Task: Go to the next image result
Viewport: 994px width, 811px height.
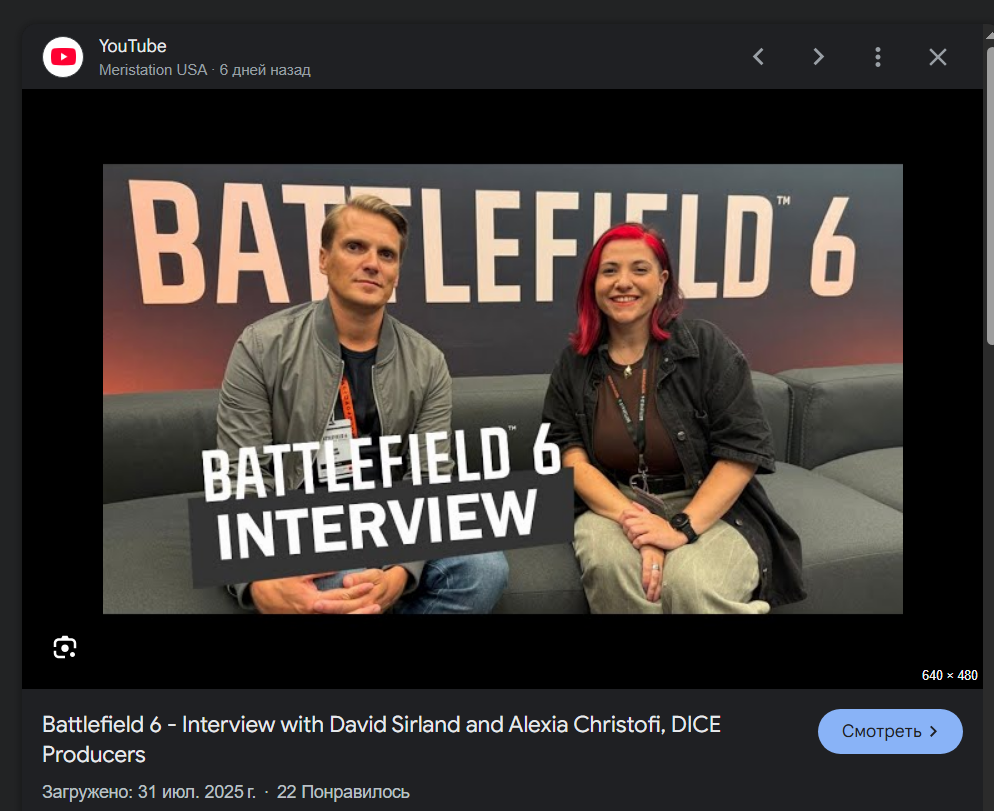Action: tap(818, 57)
